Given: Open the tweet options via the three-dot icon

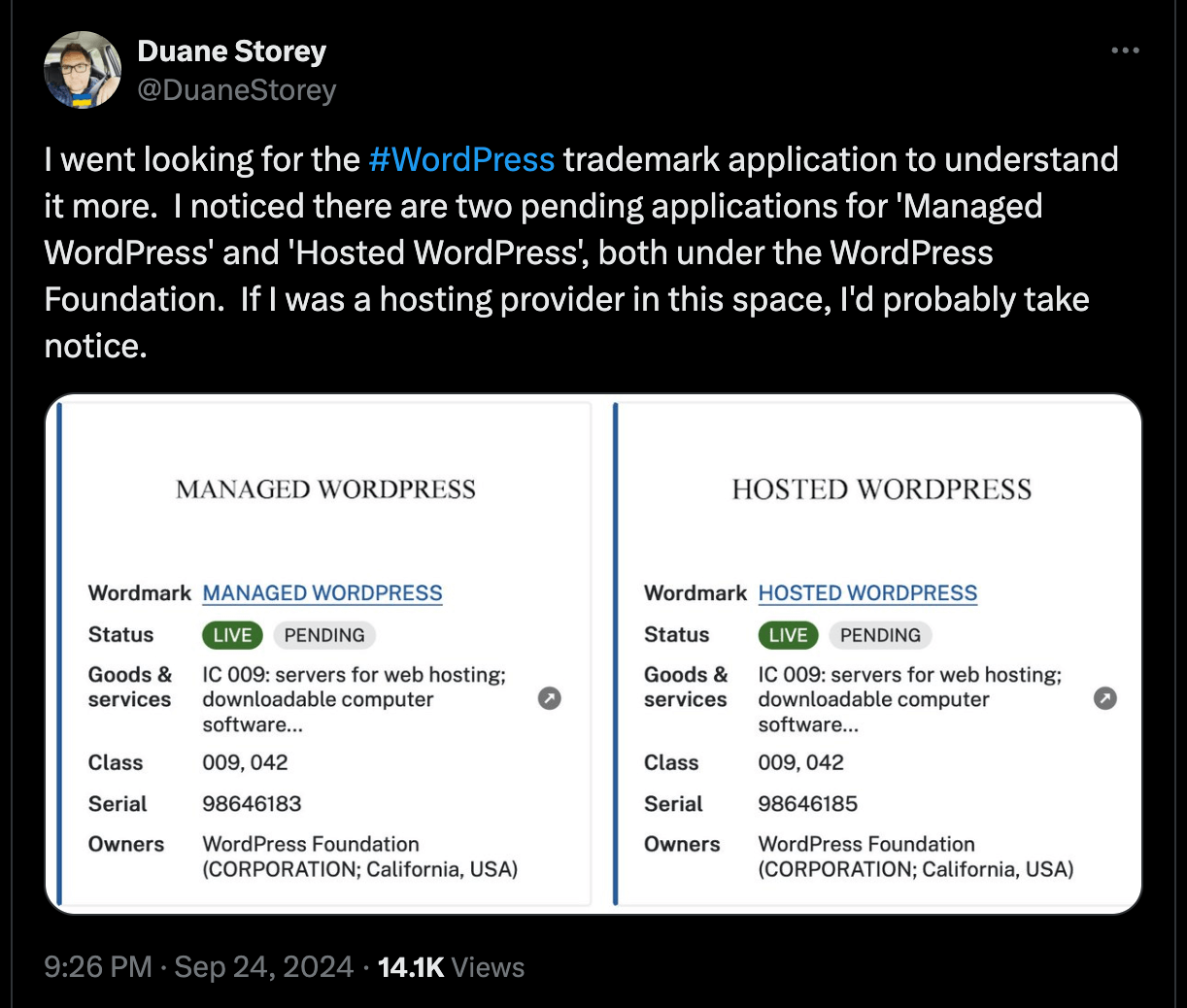Looking at the screenshot, I should [x=1124, y=49].
